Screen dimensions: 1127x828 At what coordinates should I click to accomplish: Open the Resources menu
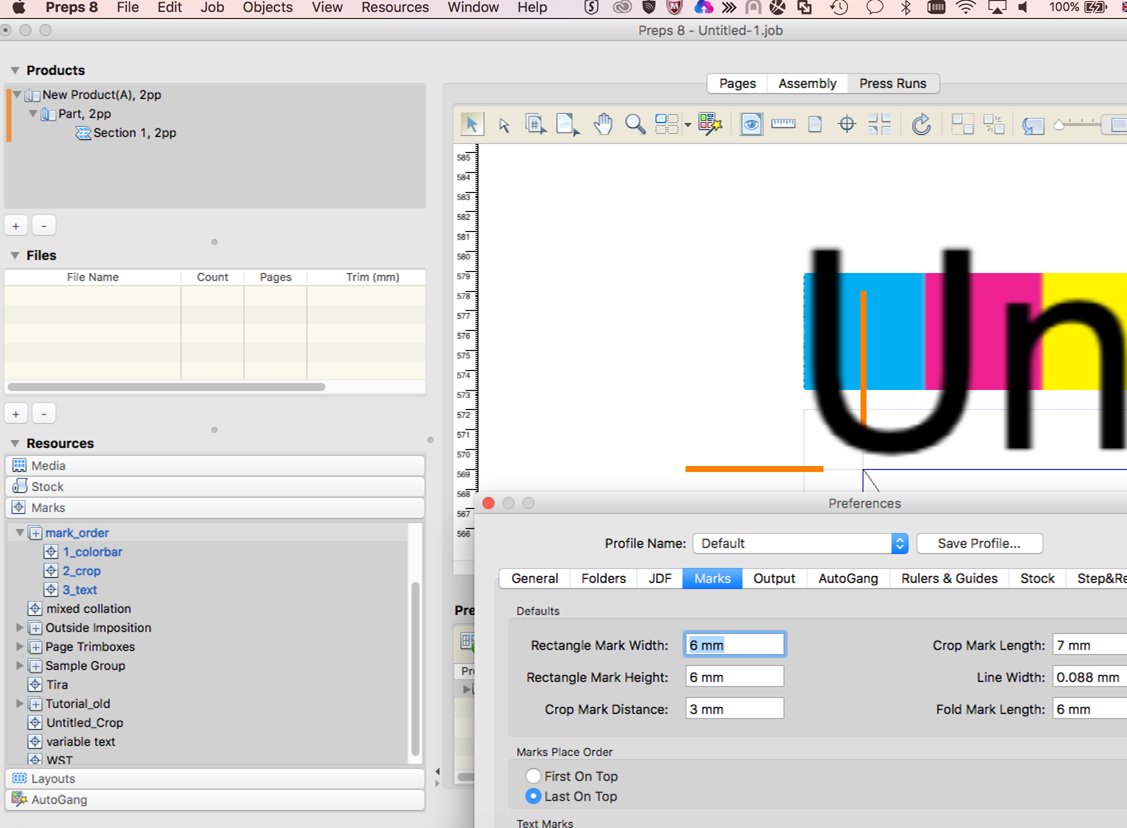coord(395,8)
